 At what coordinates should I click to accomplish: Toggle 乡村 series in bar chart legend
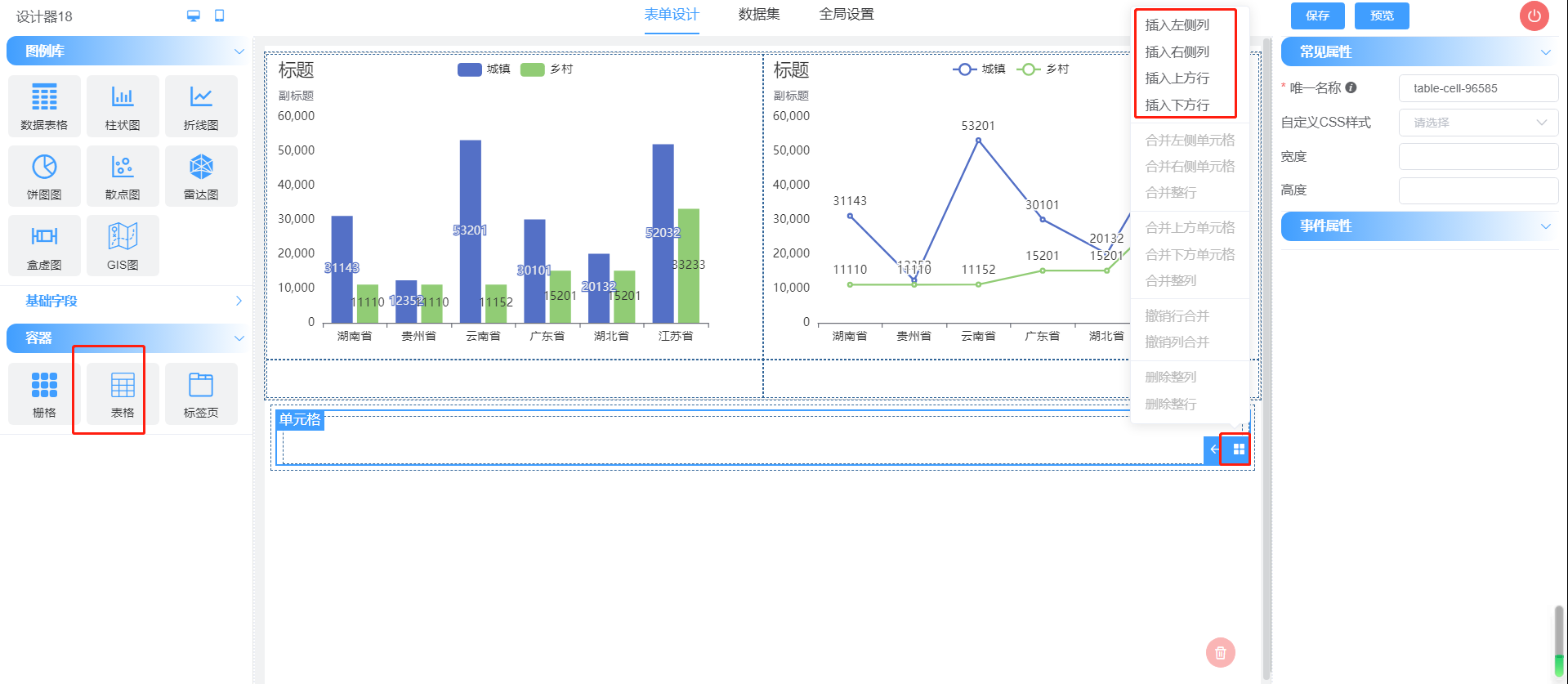pyautogui.click(x=547, y=69)
